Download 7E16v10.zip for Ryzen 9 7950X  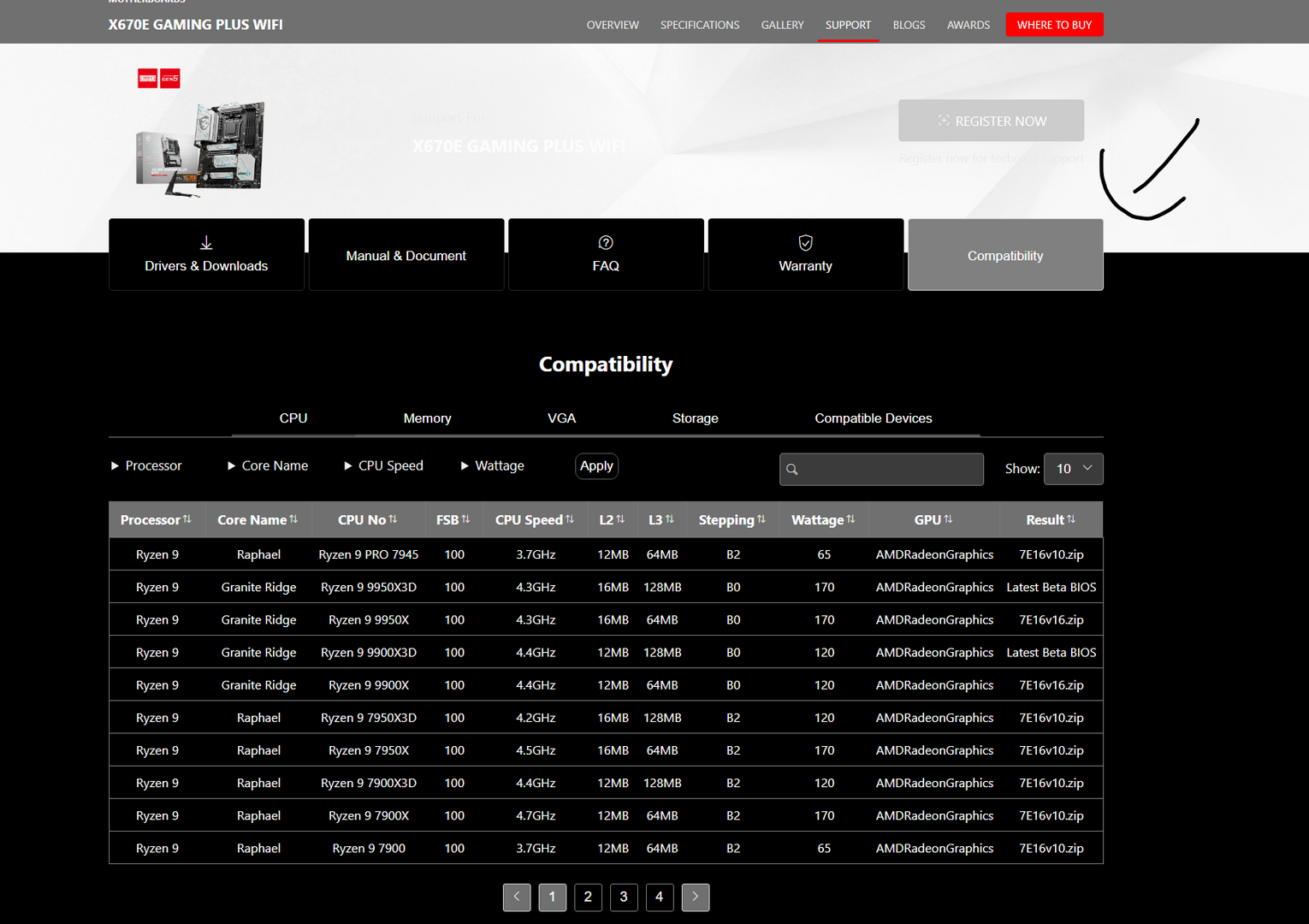coord(1051,750)
